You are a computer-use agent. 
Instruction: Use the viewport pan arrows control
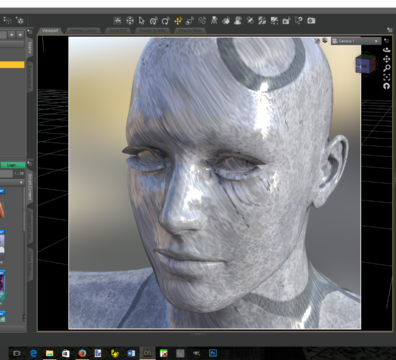pos(386,59)
